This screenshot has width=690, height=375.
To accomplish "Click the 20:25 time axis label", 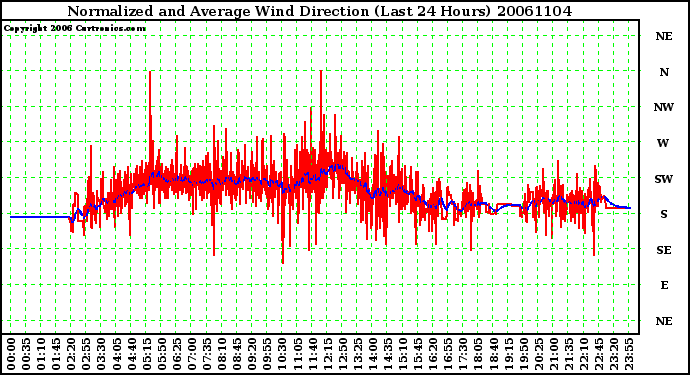I will pos(538,354).
